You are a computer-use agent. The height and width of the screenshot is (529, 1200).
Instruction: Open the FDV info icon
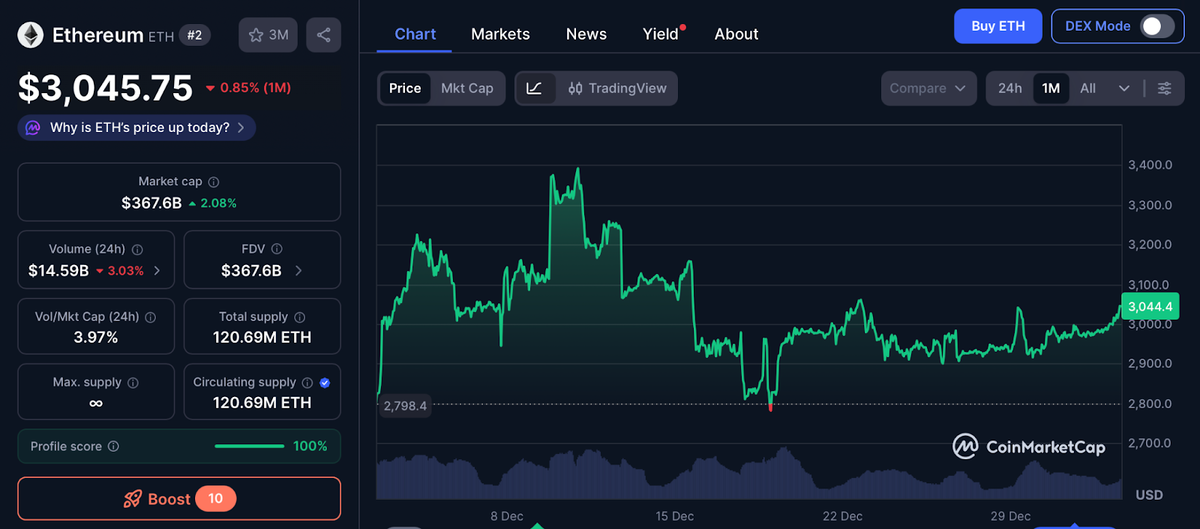point(277,249)
